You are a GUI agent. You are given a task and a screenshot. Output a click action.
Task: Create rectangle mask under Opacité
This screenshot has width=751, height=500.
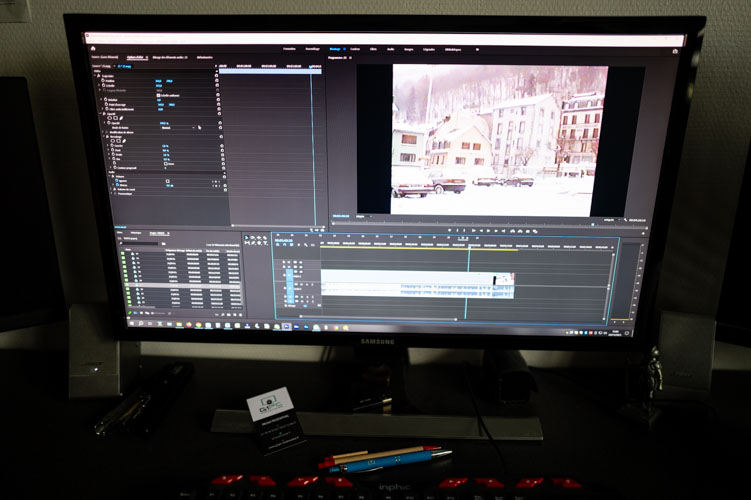[115, 118]
